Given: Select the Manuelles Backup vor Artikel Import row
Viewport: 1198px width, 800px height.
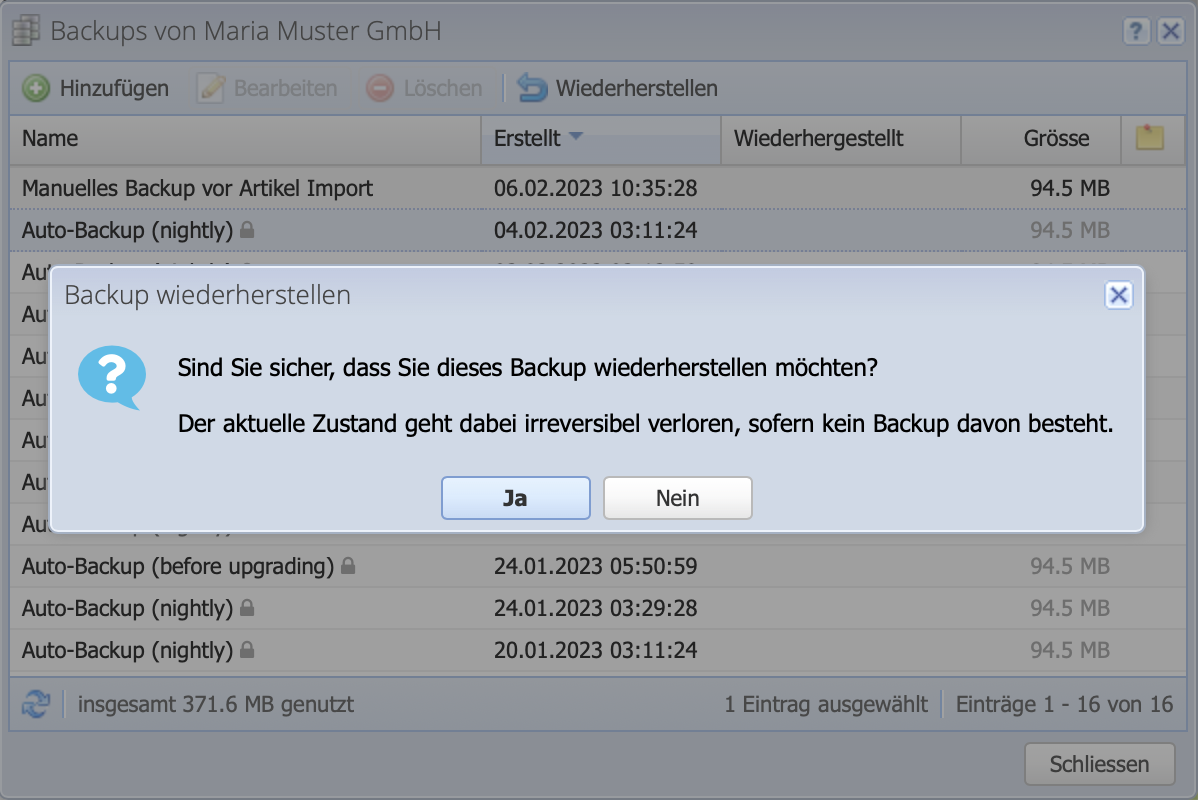Looking at the screenshot, I should point(200,188).
